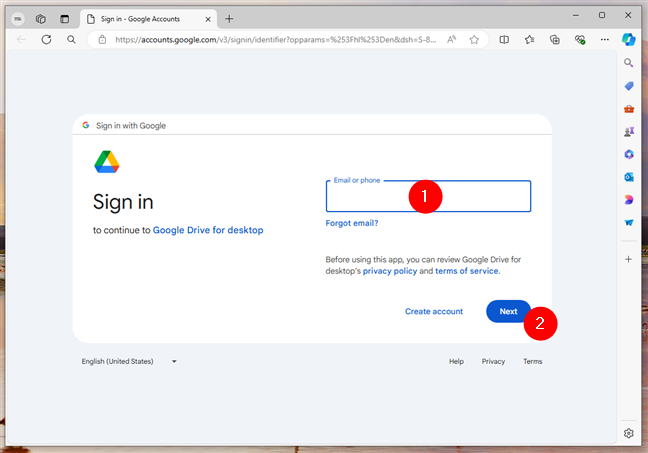The width and height of the screenshot is (648, 453).
Task: Click the blue Next button
Action: click(508, 312)
